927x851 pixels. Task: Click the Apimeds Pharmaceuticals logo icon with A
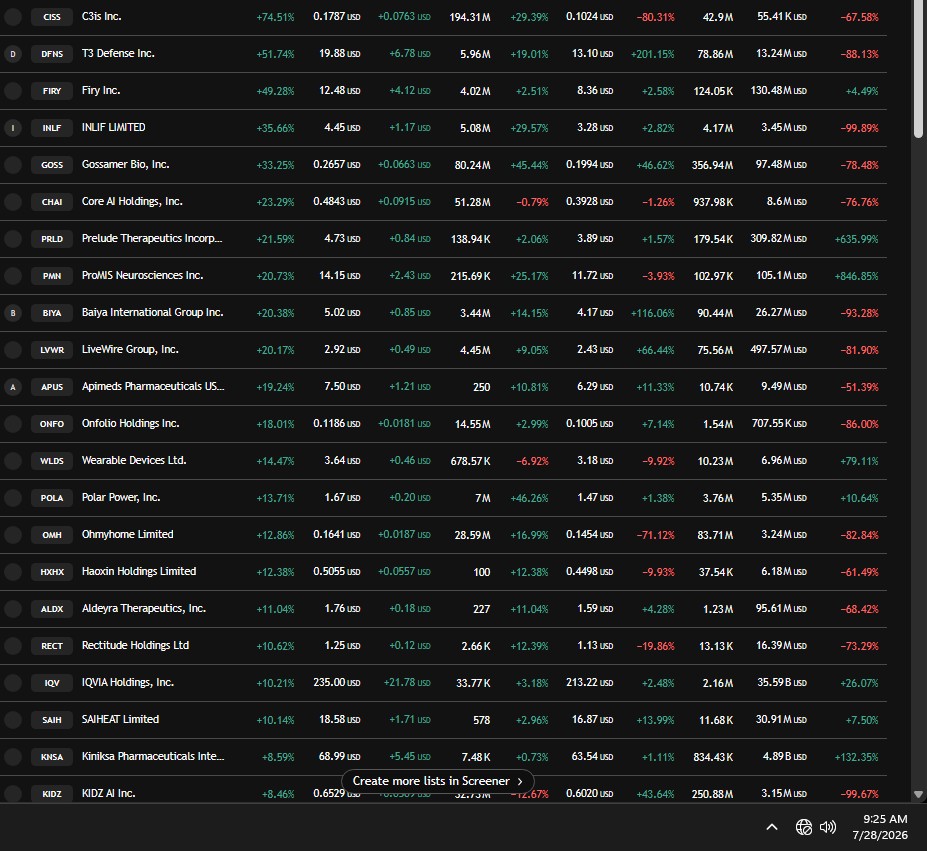pyautogui.click(x=13, y=387)
